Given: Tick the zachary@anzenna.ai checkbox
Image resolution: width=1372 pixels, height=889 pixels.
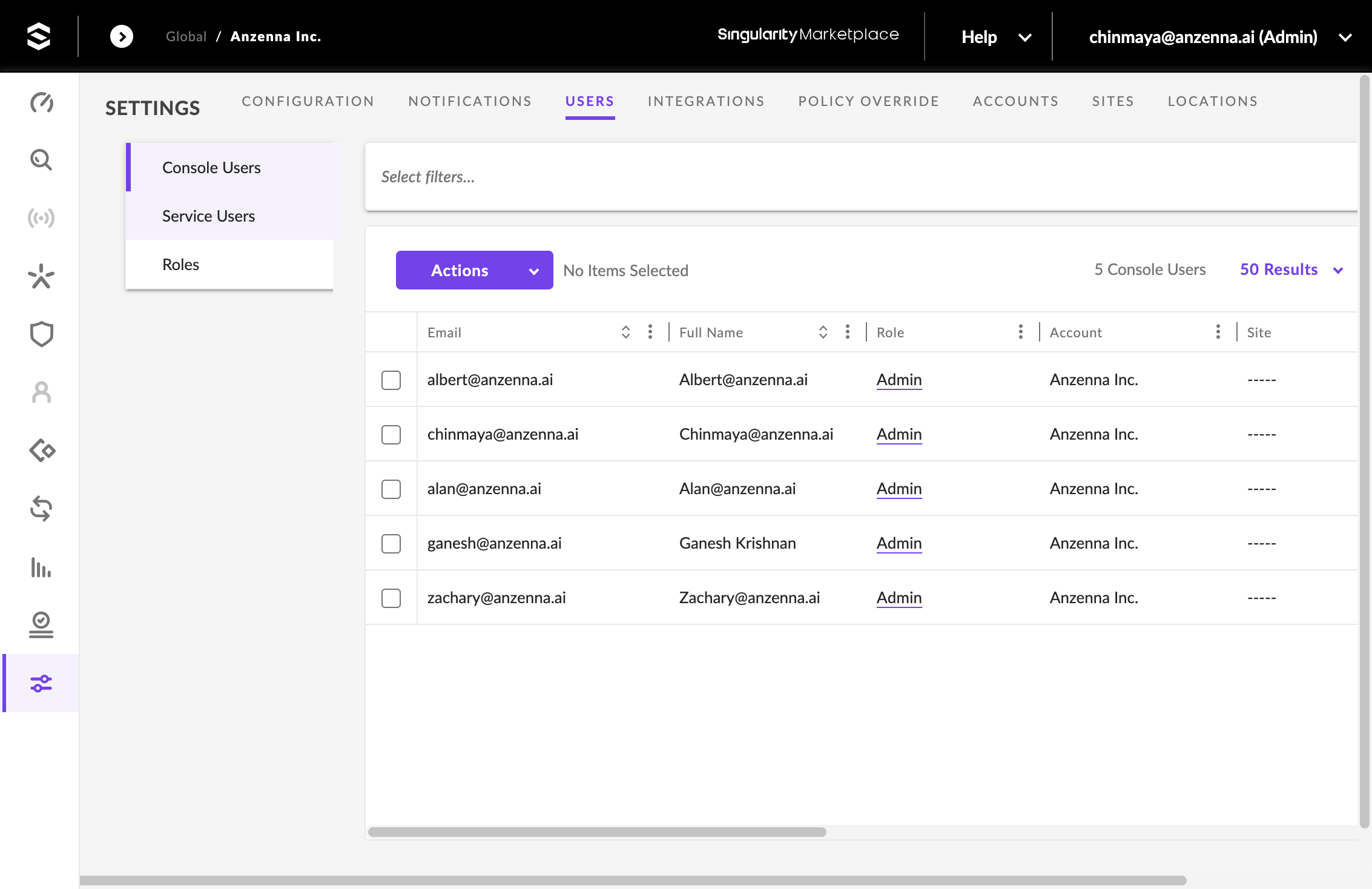Looking at the screenshot, I should tap(391, 598).
